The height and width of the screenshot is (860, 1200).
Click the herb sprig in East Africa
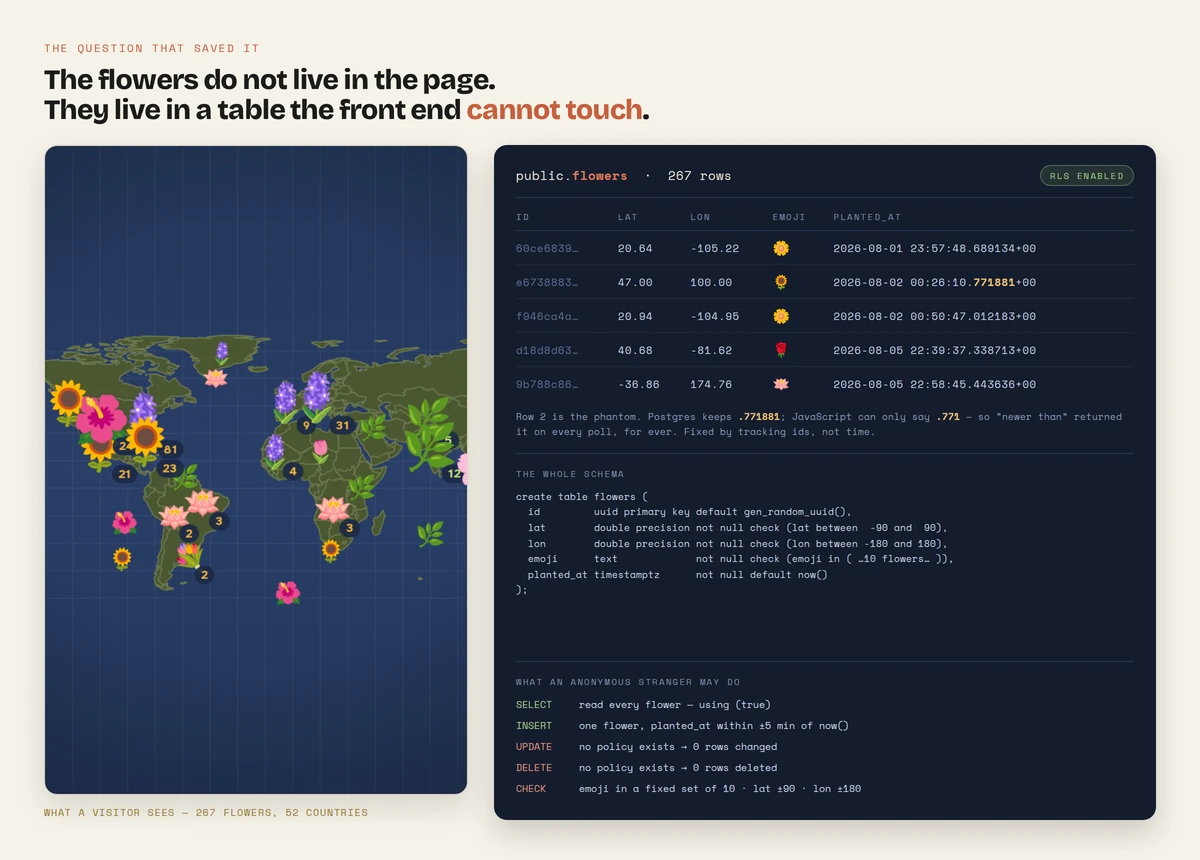(x=362, y=488)
